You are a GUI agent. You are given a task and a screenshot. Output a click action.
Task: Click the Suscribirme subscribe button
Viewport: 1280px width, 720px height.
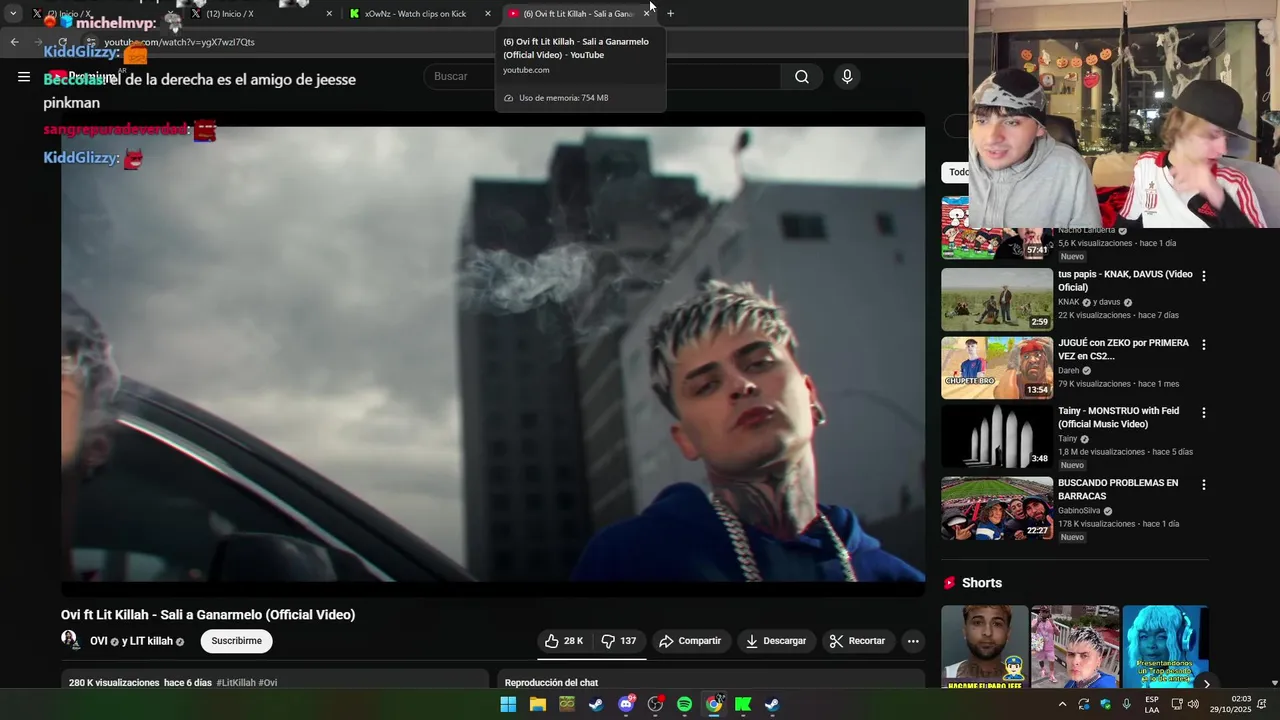[236, 641]
